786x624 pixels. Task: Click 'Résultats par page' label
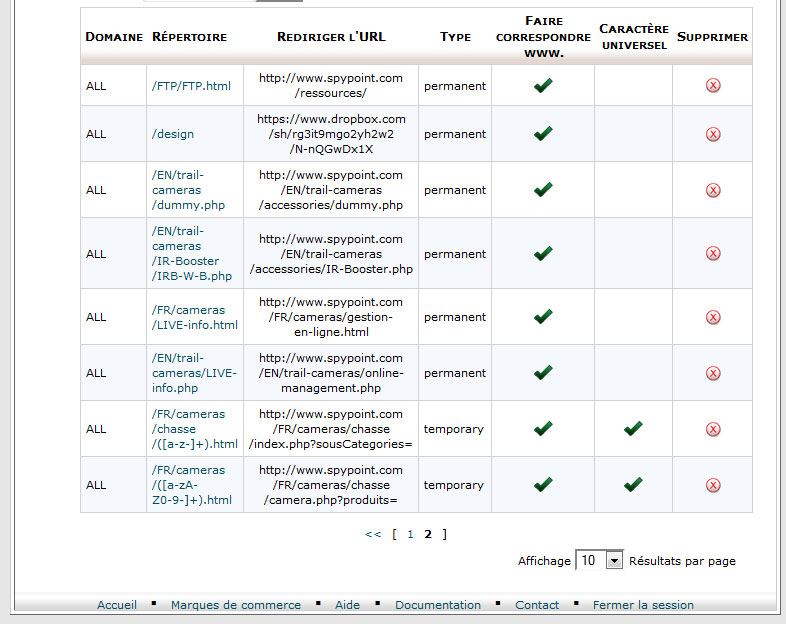(682, 561)
